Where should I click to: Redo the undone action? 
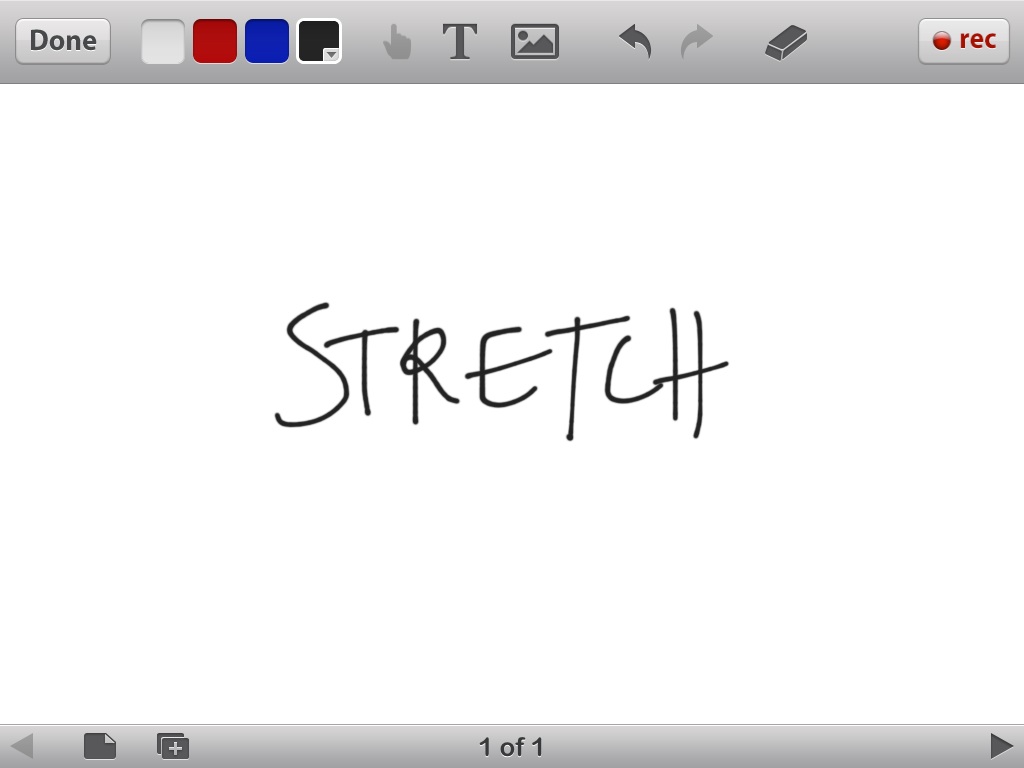click(x=697, y=41)
